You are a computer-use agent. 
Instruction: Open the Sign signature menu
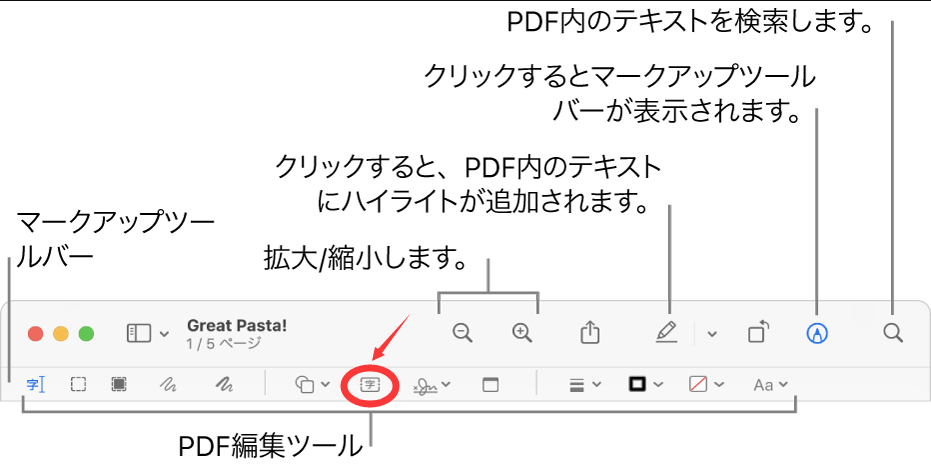[432, 385]
